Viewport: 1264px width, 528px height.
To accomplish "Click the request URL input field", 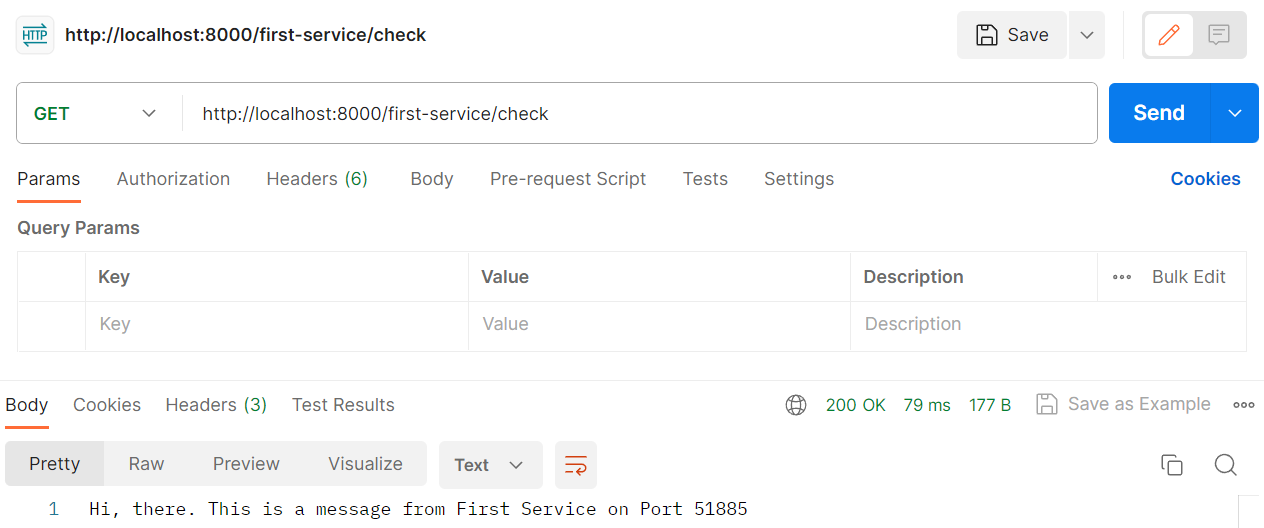I will (640, 113).
